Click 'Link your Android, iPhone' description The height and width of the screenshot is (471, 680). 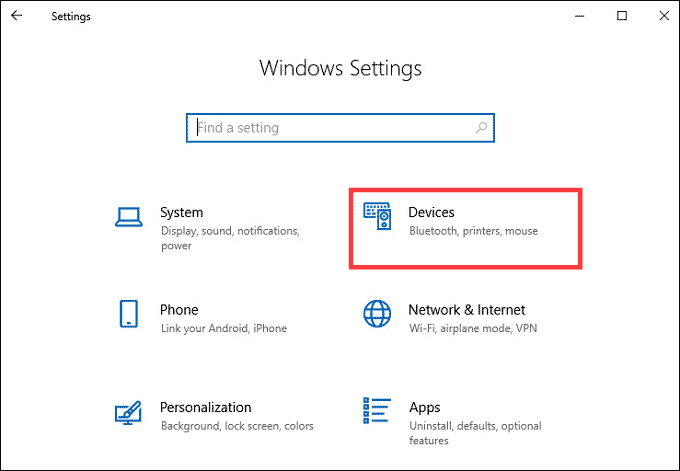224,328
